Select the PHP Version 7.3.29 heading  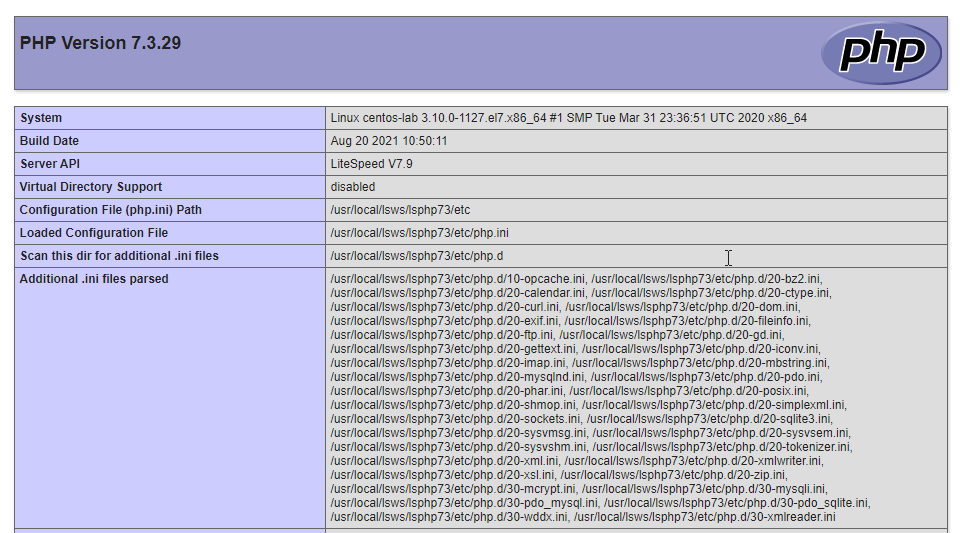click(100, 43)
